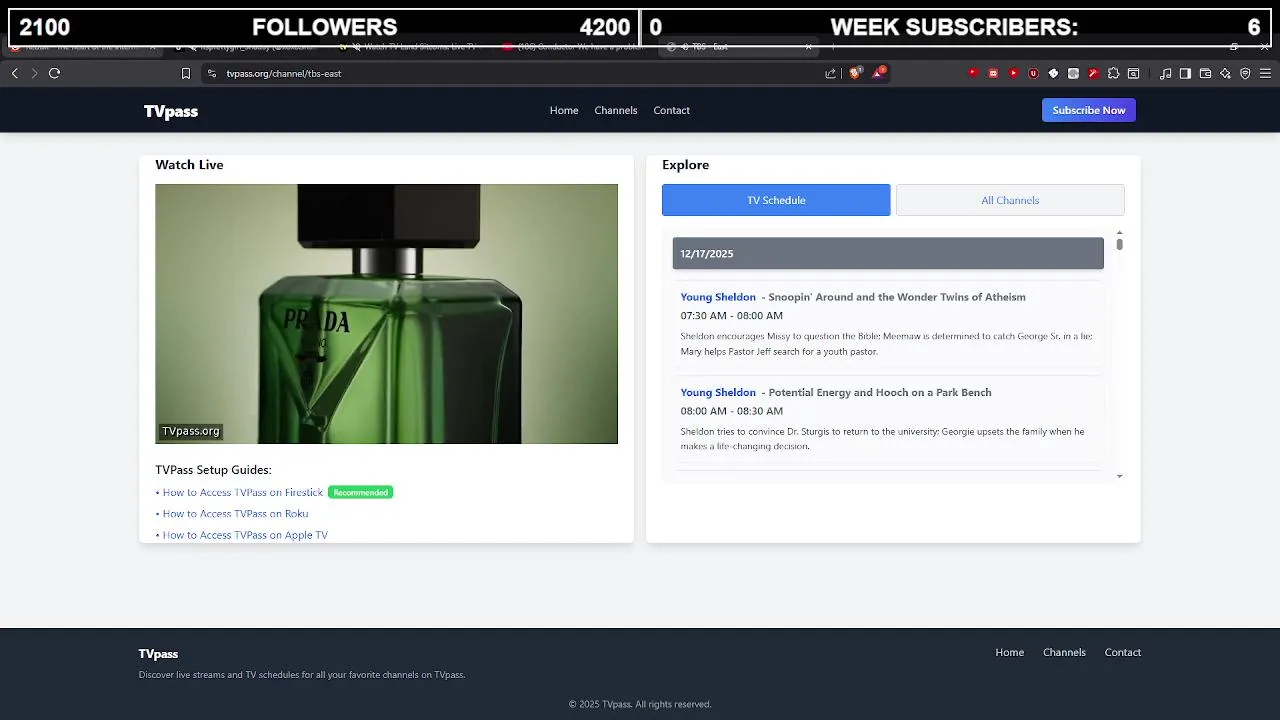1280x720 pixels.
Task: Click the Potential Energy episode description text
Action: click(882, 439)
